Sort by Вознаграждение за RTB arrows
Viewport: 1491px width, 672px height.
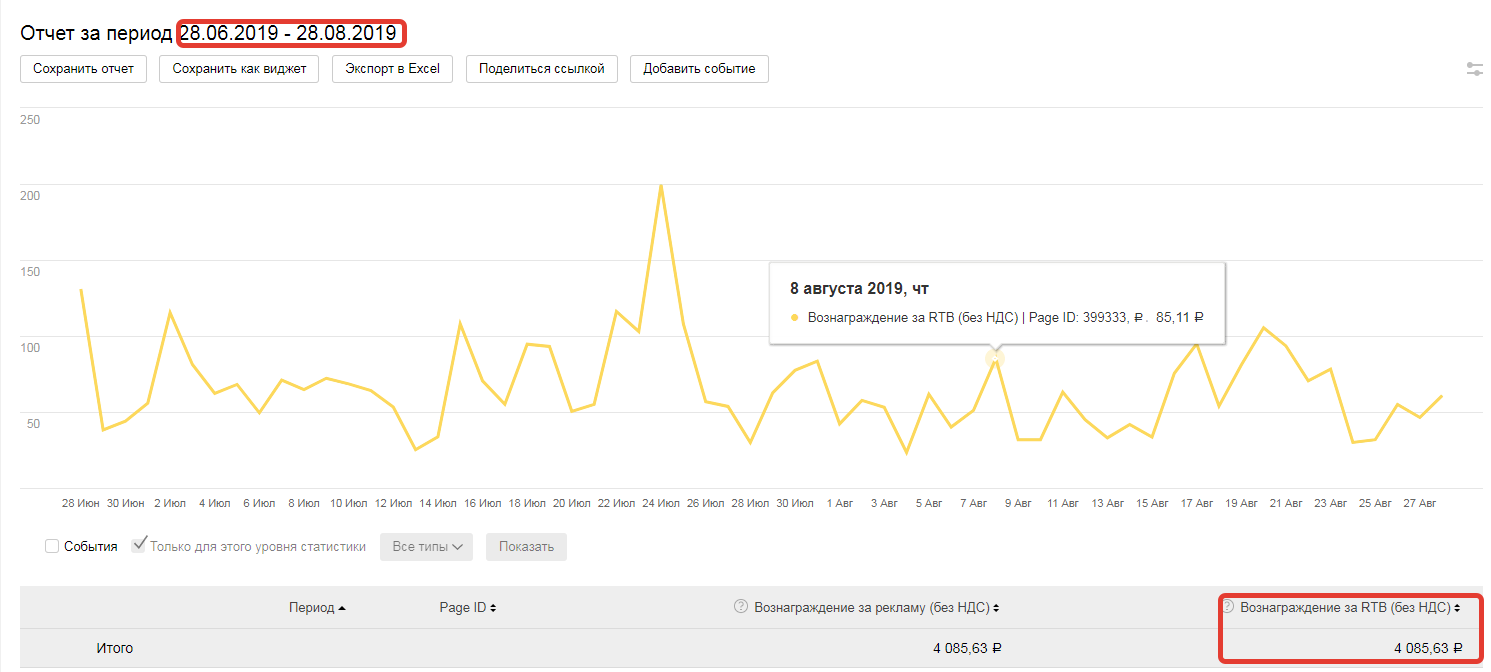(1457, 608)
